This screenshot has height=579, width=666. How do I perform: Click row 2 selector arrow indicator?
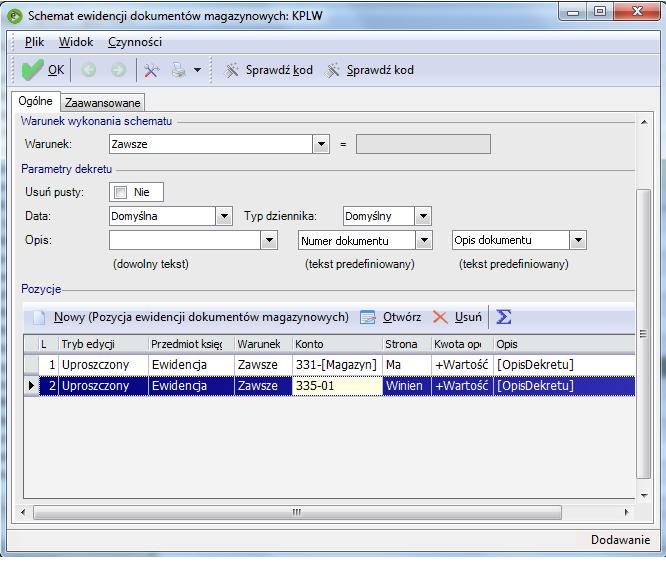point(31,386)
